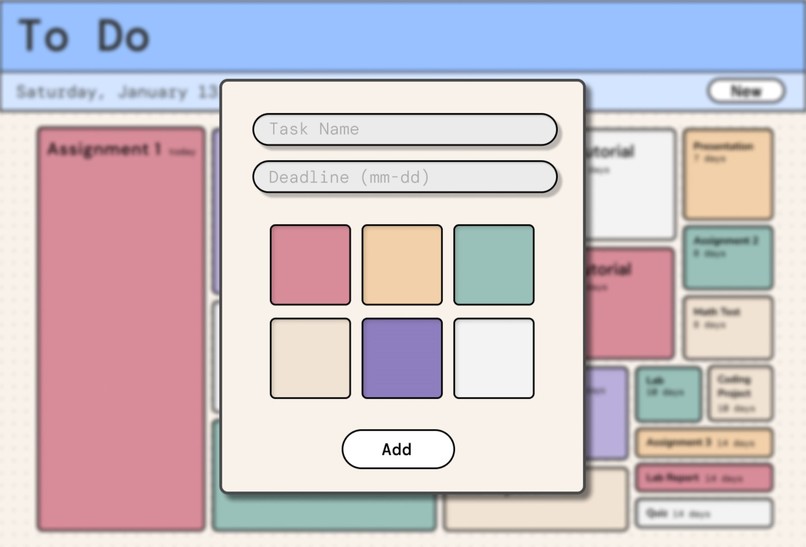The width and height of the screenshot is (806, 547).
Task: Select the pink color swatch
Action: [310, 265]
